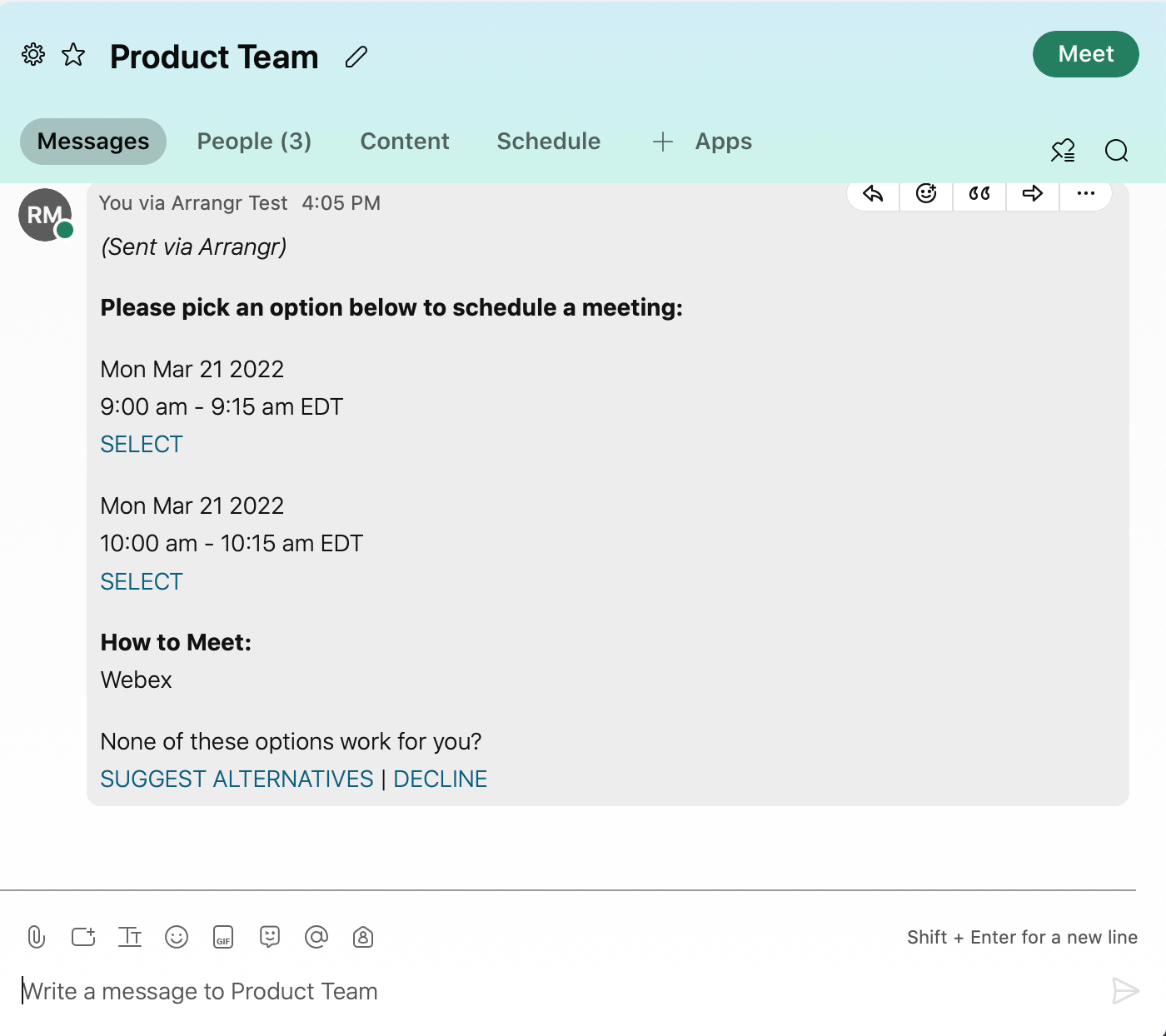Select the 10:00 am - 10:15 am slot
The image size is (1166, 1036).
(142, 582)
